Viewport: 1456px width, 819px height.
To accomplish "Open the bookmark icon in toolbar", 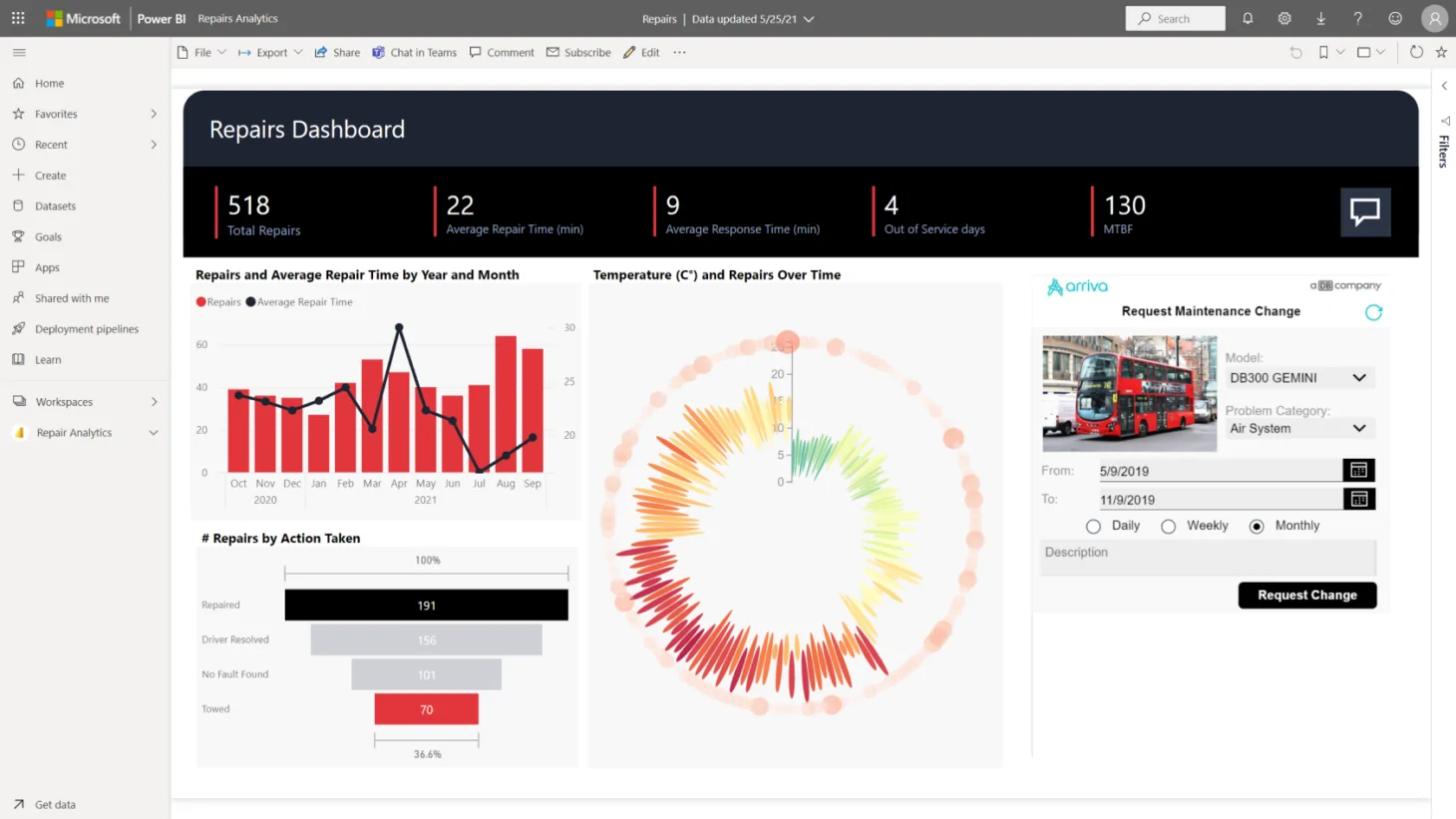I will click(1323, 52).
